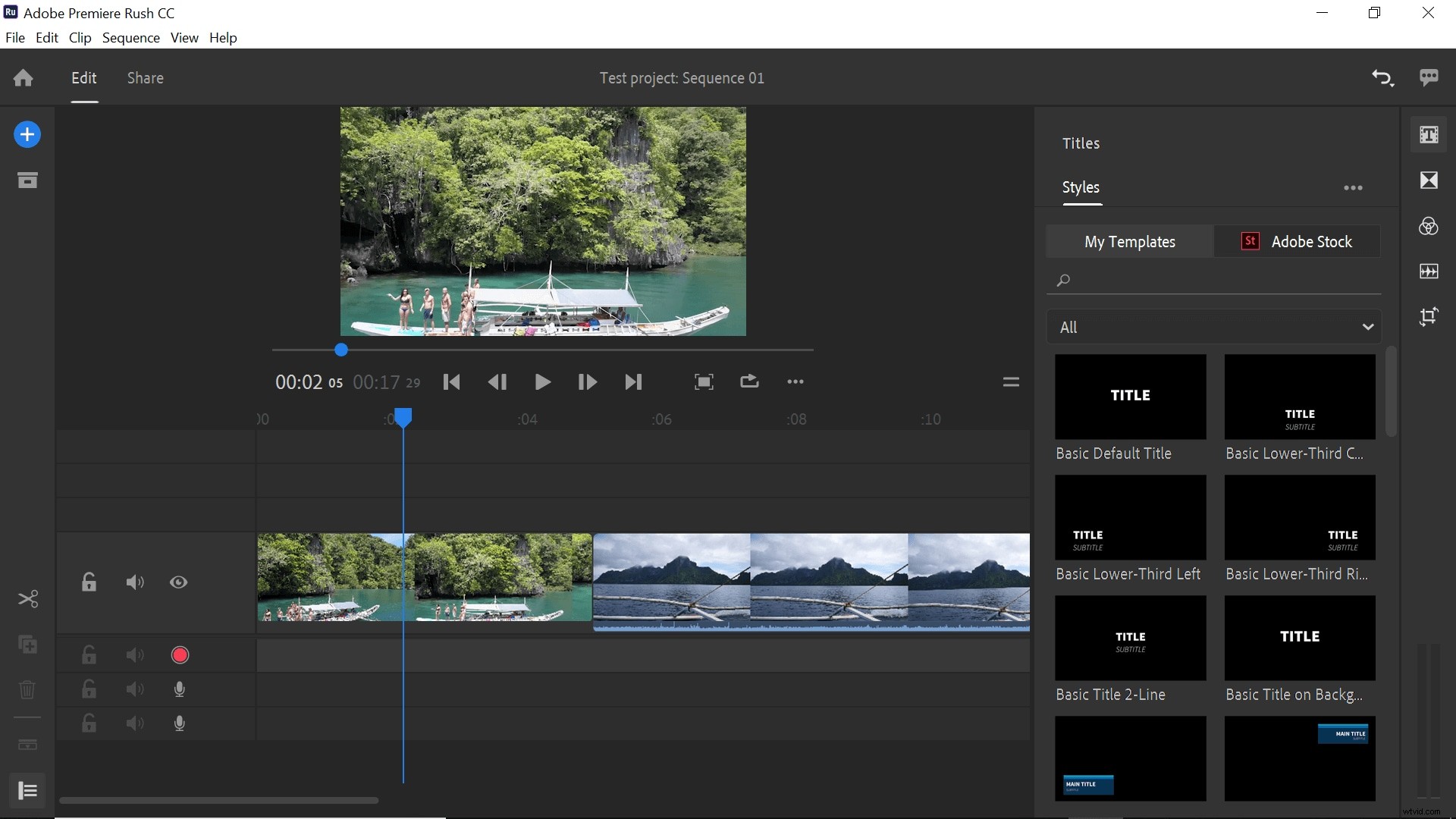Image resolution: width=1456 pixels, height=819 pixels.
Task: Select the Split clip scissors tool
Action: tap(27, 599)
